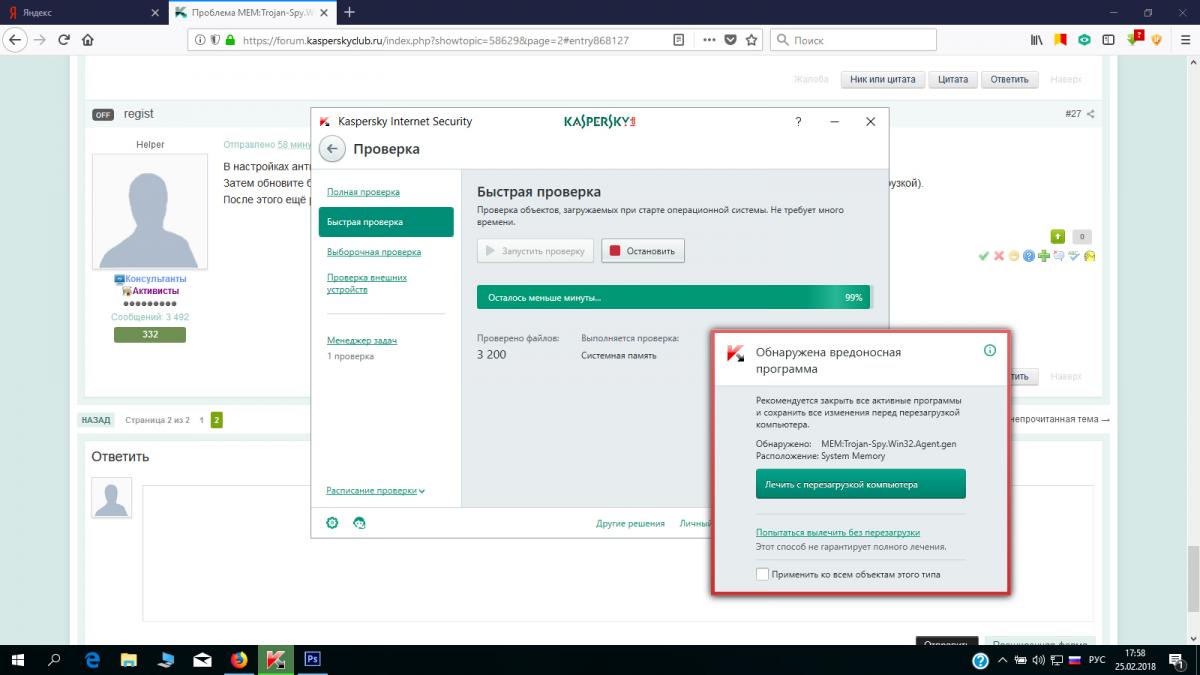
Task: Click 'Остановить' to stop the scan
Action: [x=643, y=251]
